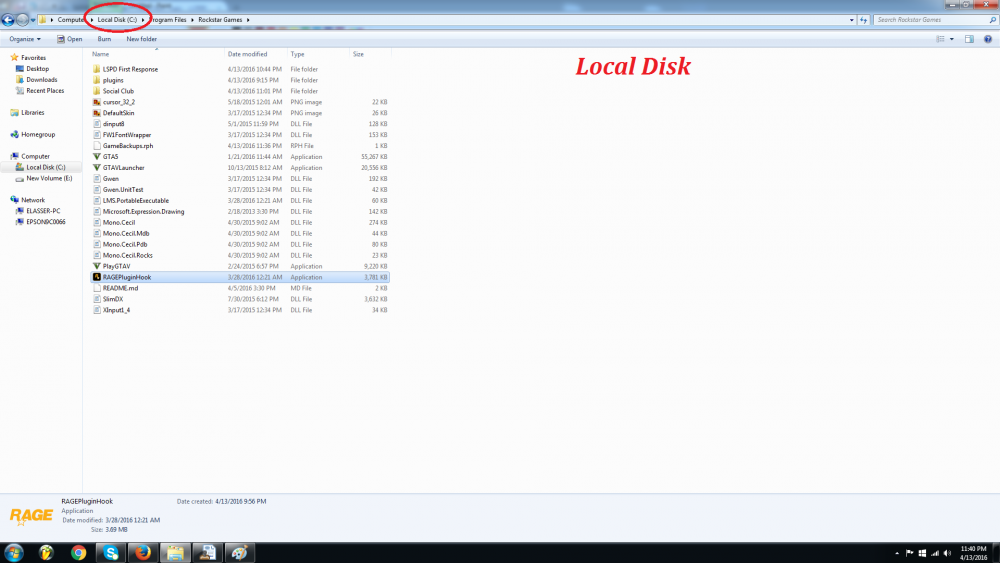Select Recent Places under Favorites
Viewport: 1000px width, 563px height.
(x=45, y=91)
